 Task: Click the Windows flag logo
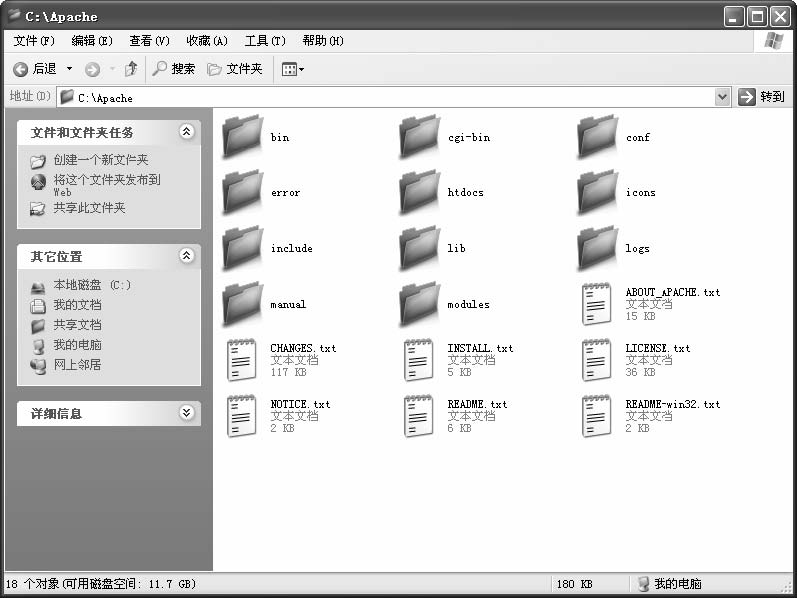point(773,41)
